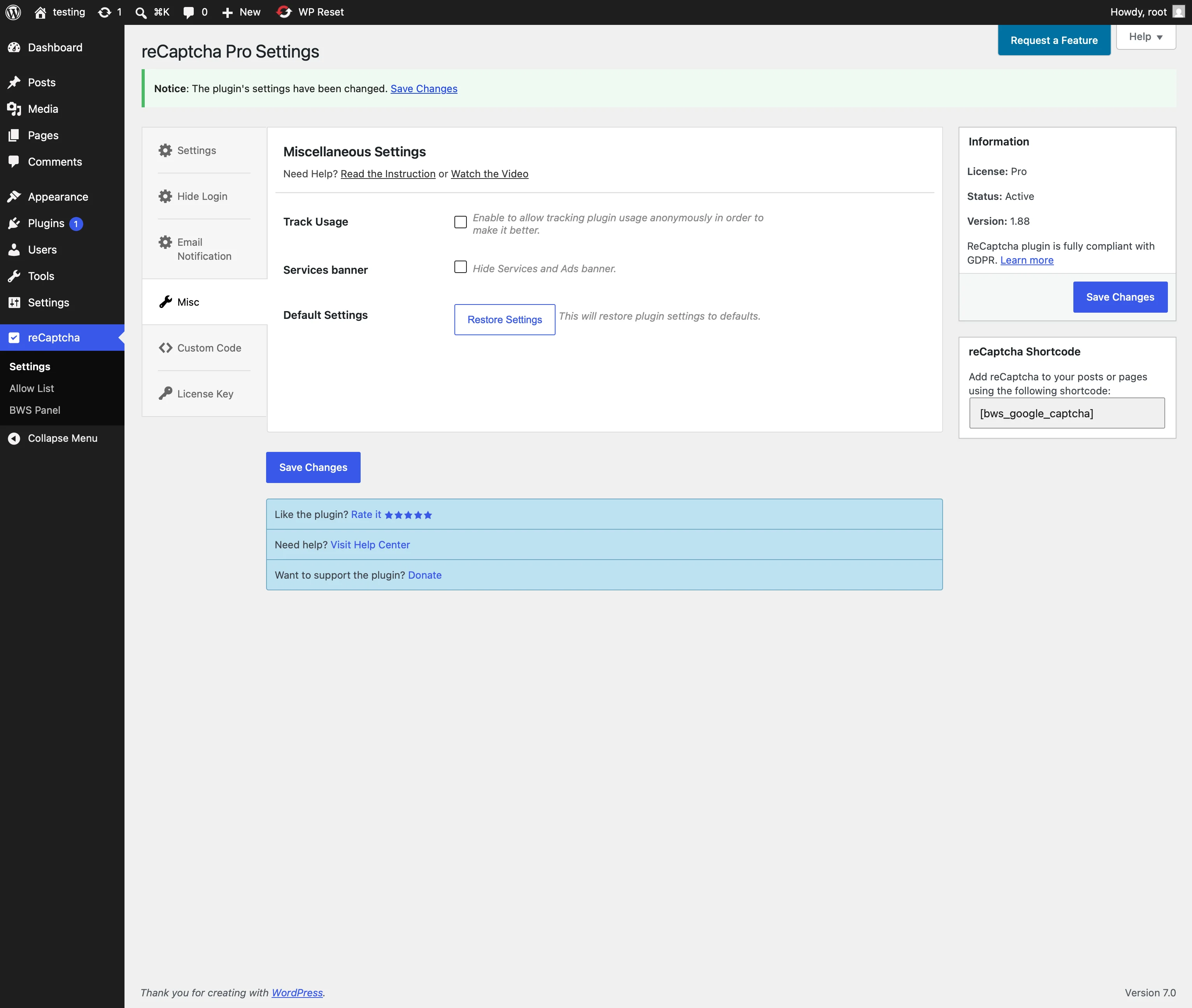Click the Users person icon
The width and height of the screenshot is (1192, 1008).
coord(14,250)
